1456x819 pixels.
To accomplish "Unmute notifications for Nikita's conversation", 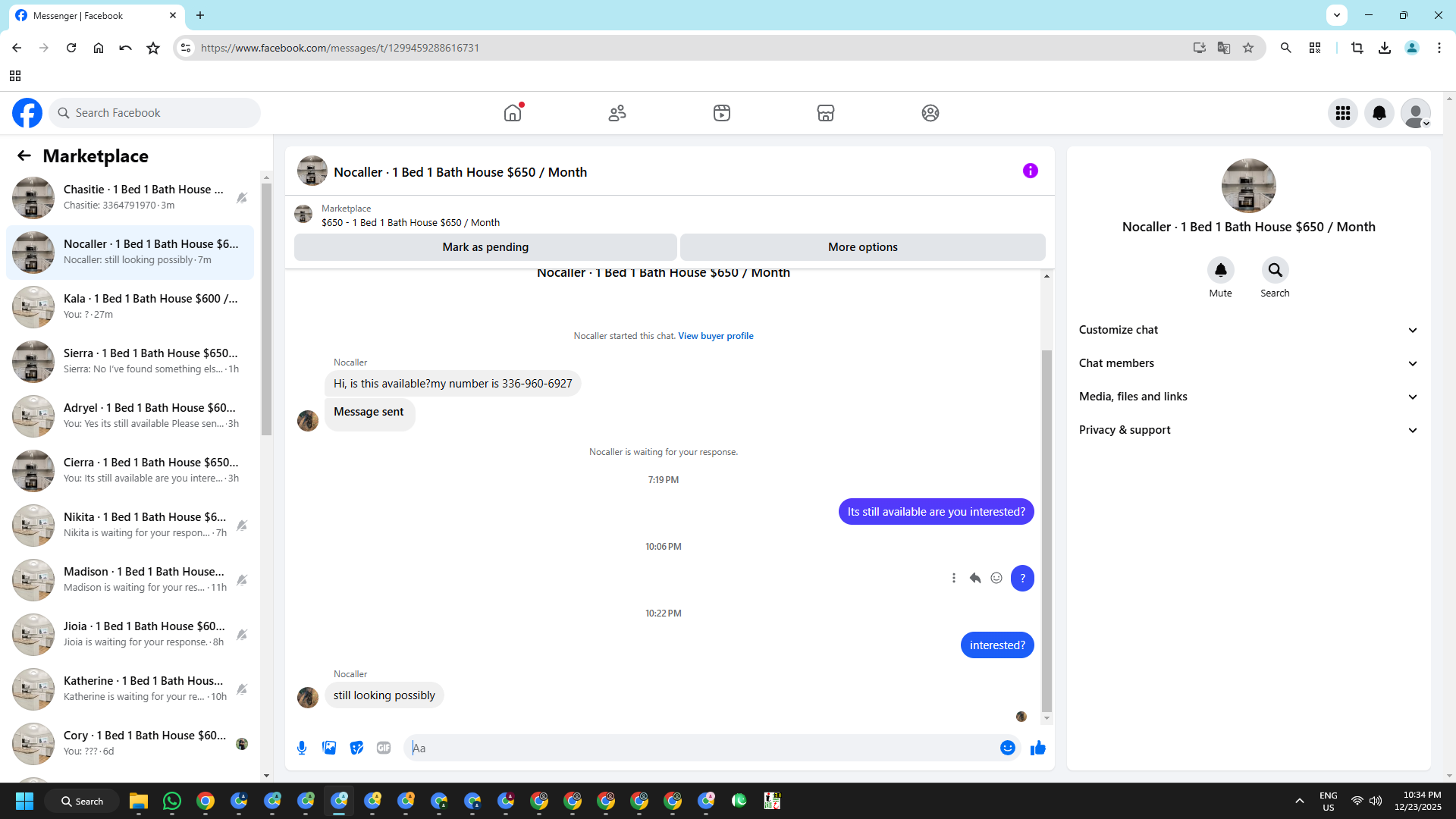I will 242,526.
